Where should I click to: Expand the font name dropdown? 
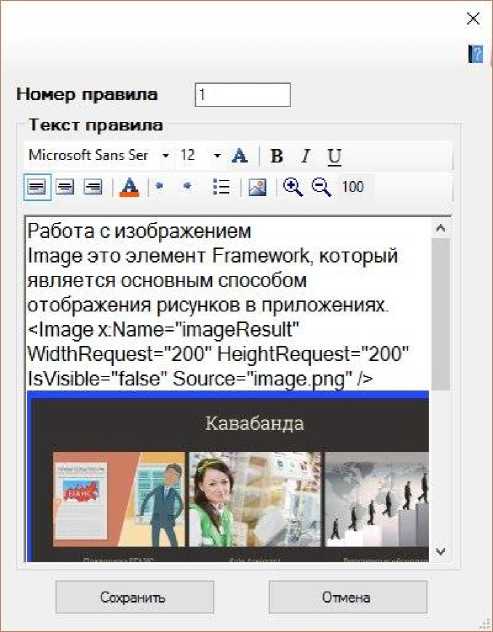pos(165,156)
